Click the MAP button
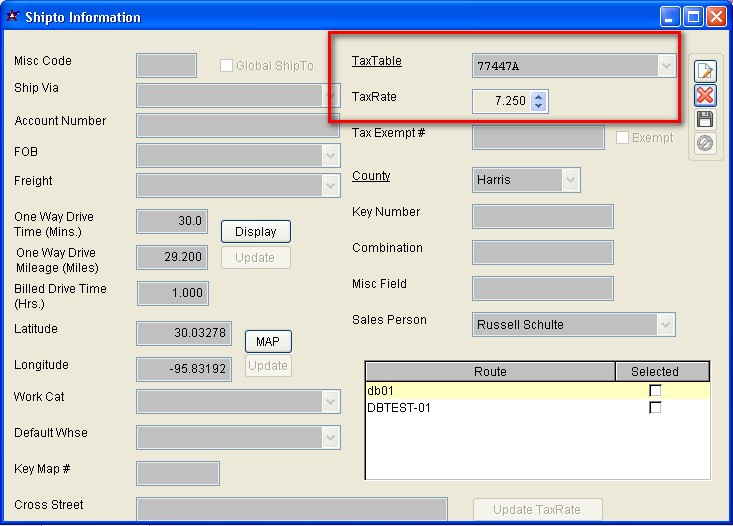Image resolution: width=733 pixels, height=526 pixels. click(x=267, y=342)
